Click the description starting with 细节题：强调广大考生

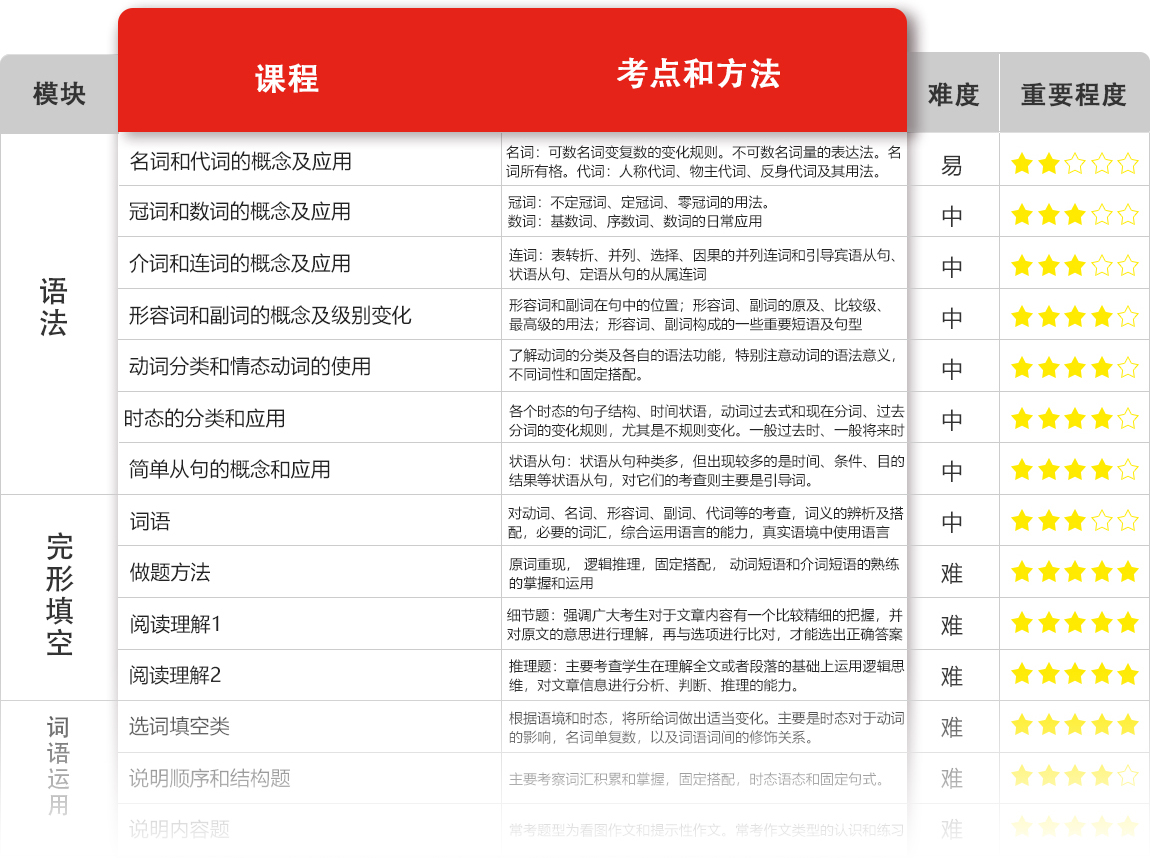[705, 624]
